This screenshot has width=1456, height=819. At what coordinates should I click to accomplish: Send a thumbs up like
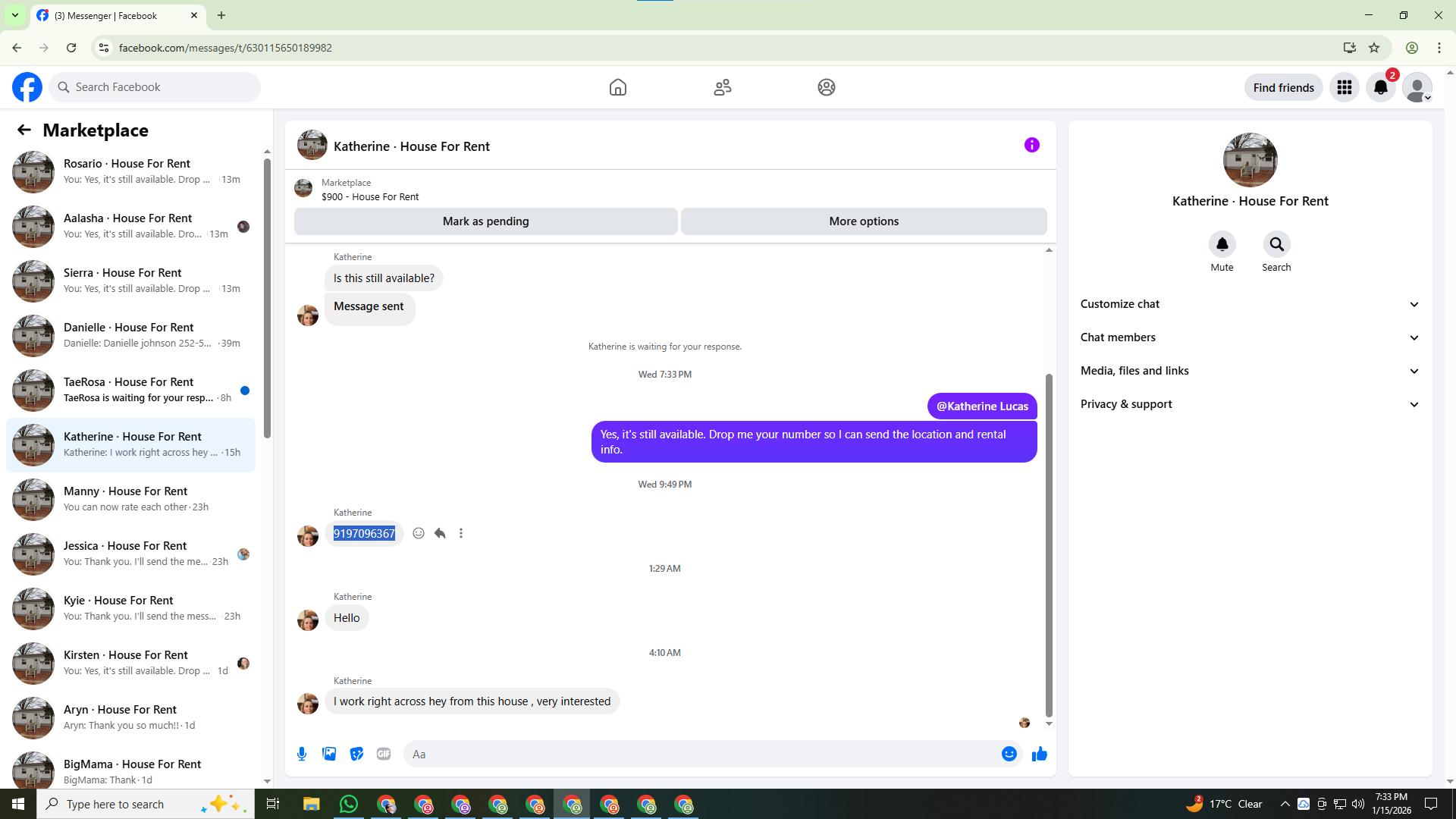pos(1039,754)
